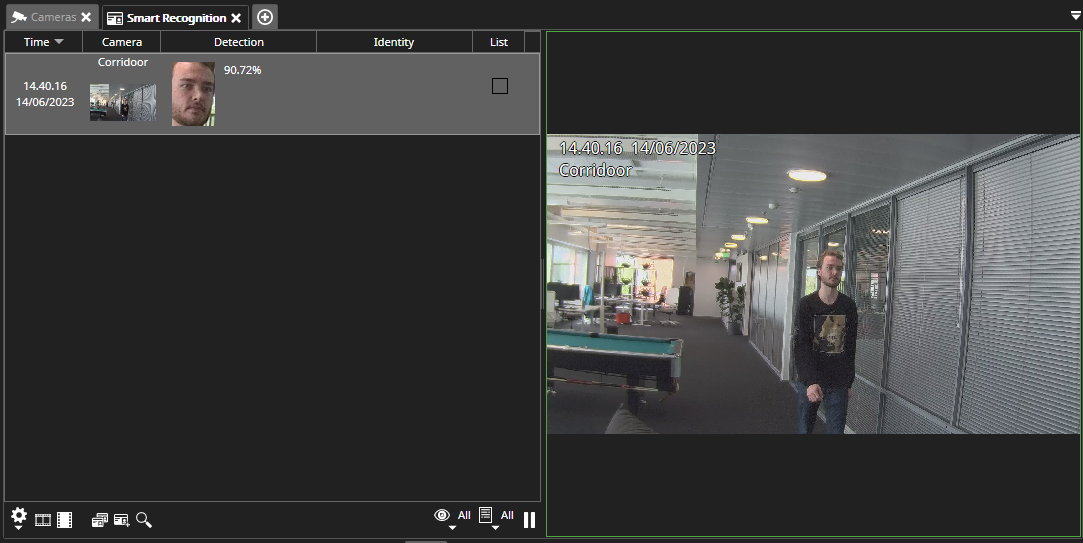The width and height of the screenshot is (1083, 543).
Task: Expand the top-right panel dropdown arrow
Action: click(1074, 15)
